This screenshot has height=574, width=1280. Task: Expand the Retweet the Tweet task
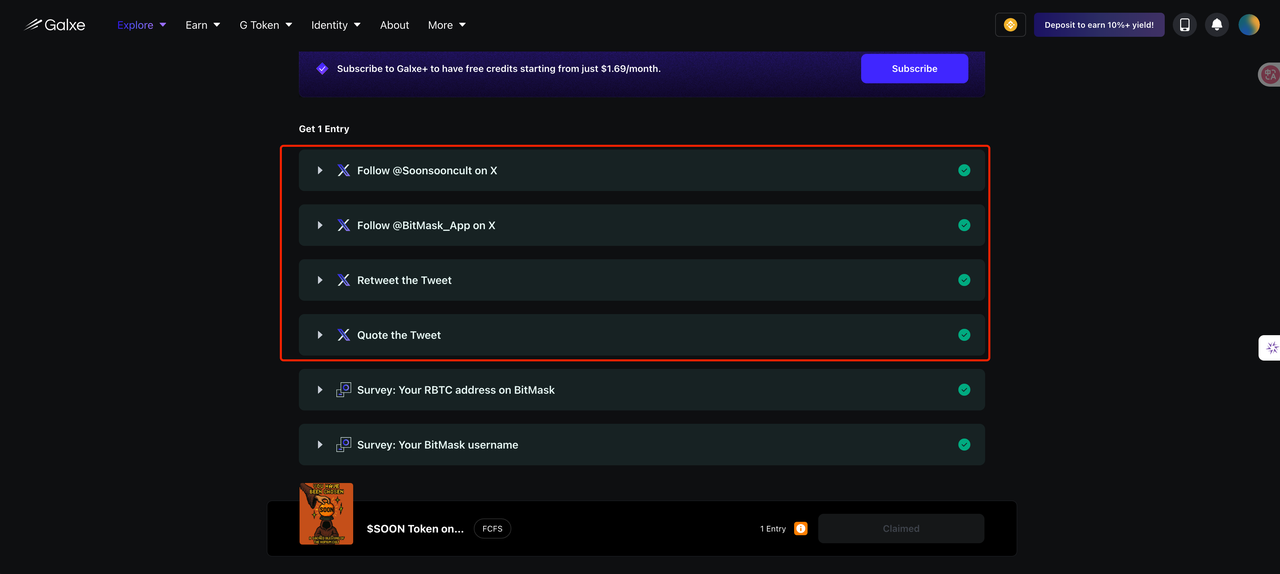pyautogui.click(x=320, y=281)
